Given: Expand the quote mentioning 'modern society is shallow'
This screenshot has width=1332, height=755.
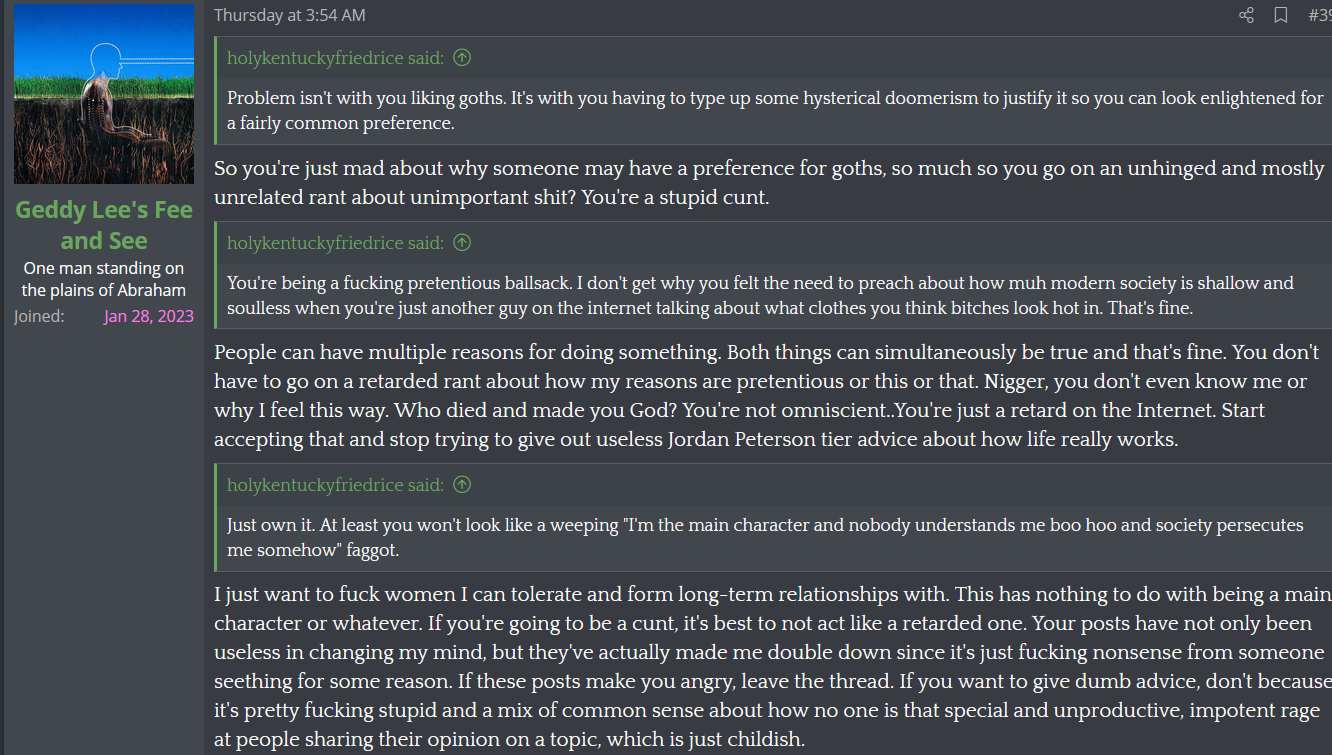Looking at the screenshot, I should [x=760, y=296].
